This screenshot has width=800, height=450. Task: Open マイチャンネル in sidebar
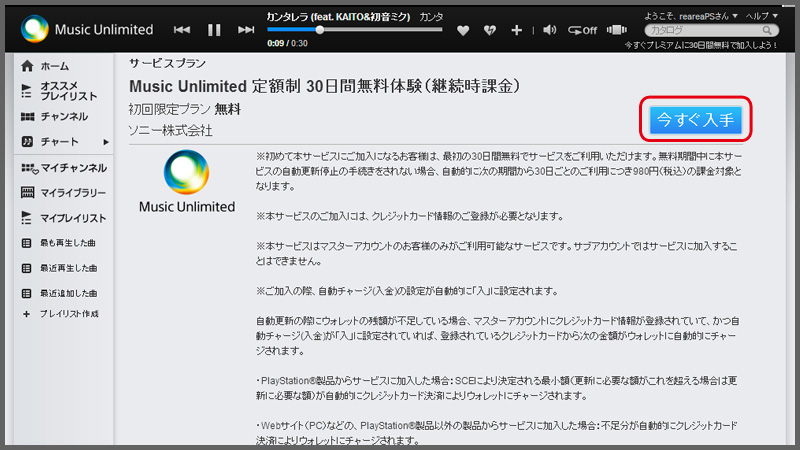64,168
